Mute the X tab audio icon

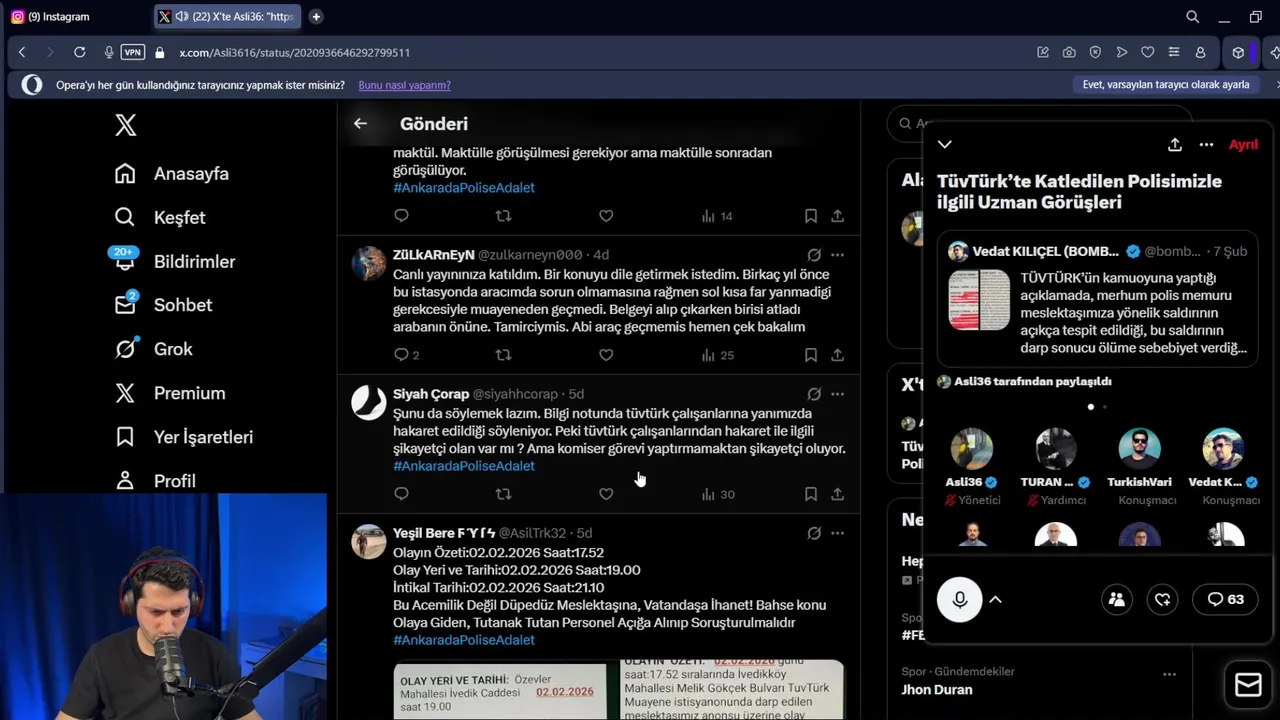[182, 17]
